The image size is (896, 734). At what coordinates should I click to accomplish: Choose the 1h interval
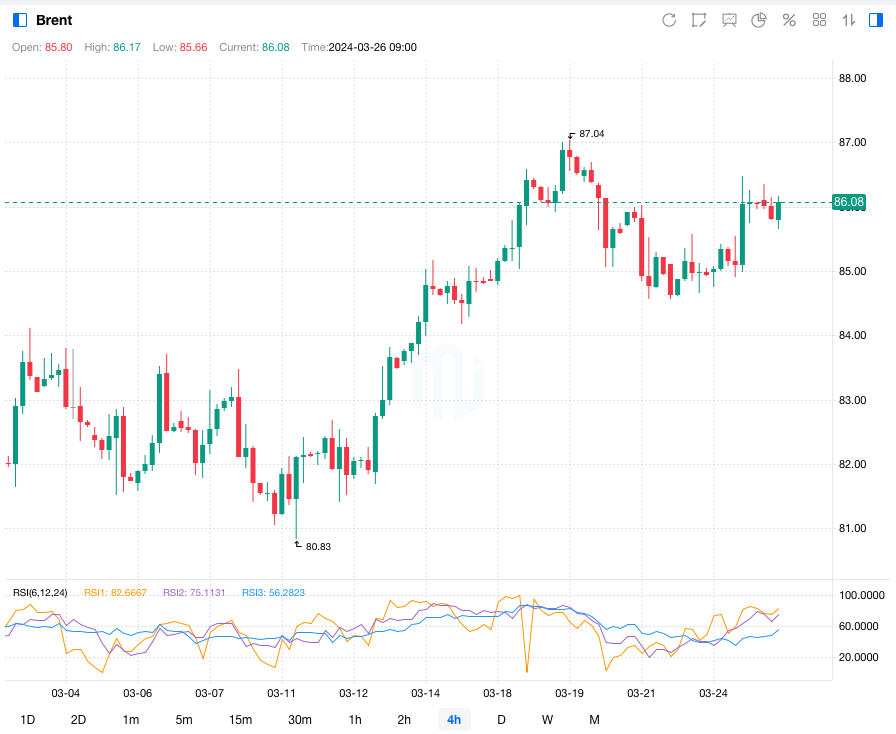tap(355, 720)
